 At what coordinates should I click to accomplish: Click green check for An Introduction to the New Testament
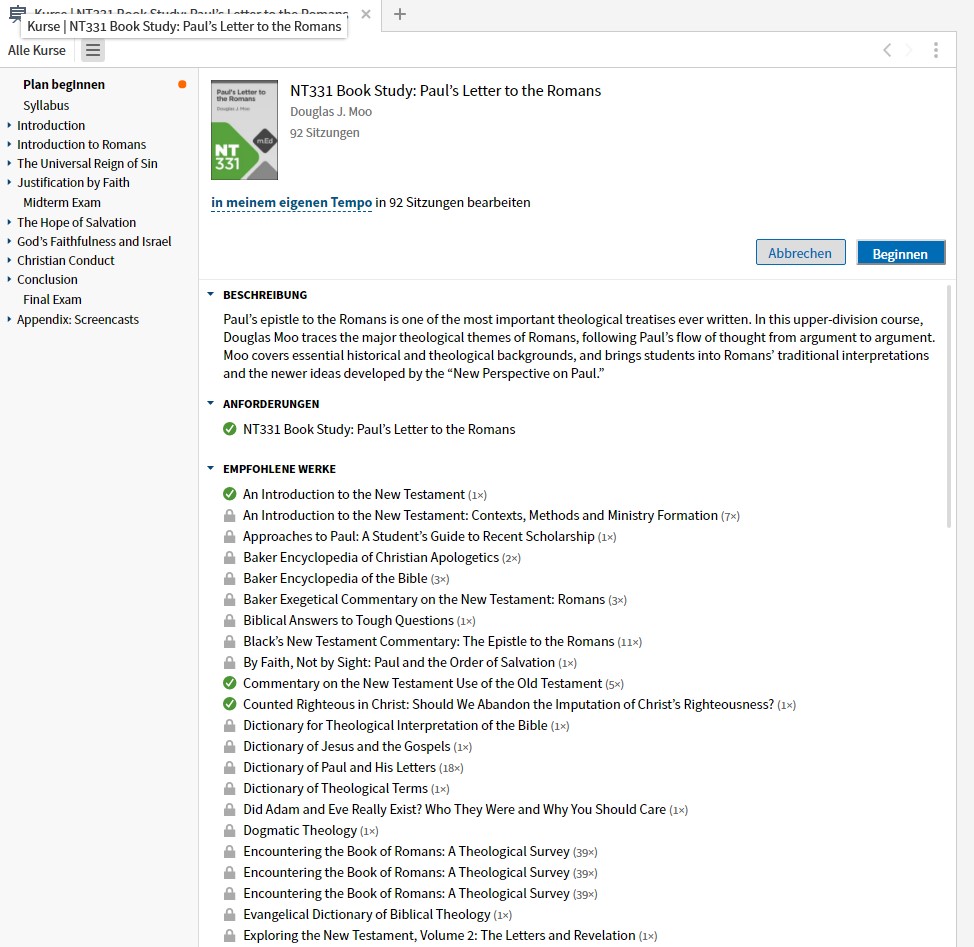click(230, 494)
